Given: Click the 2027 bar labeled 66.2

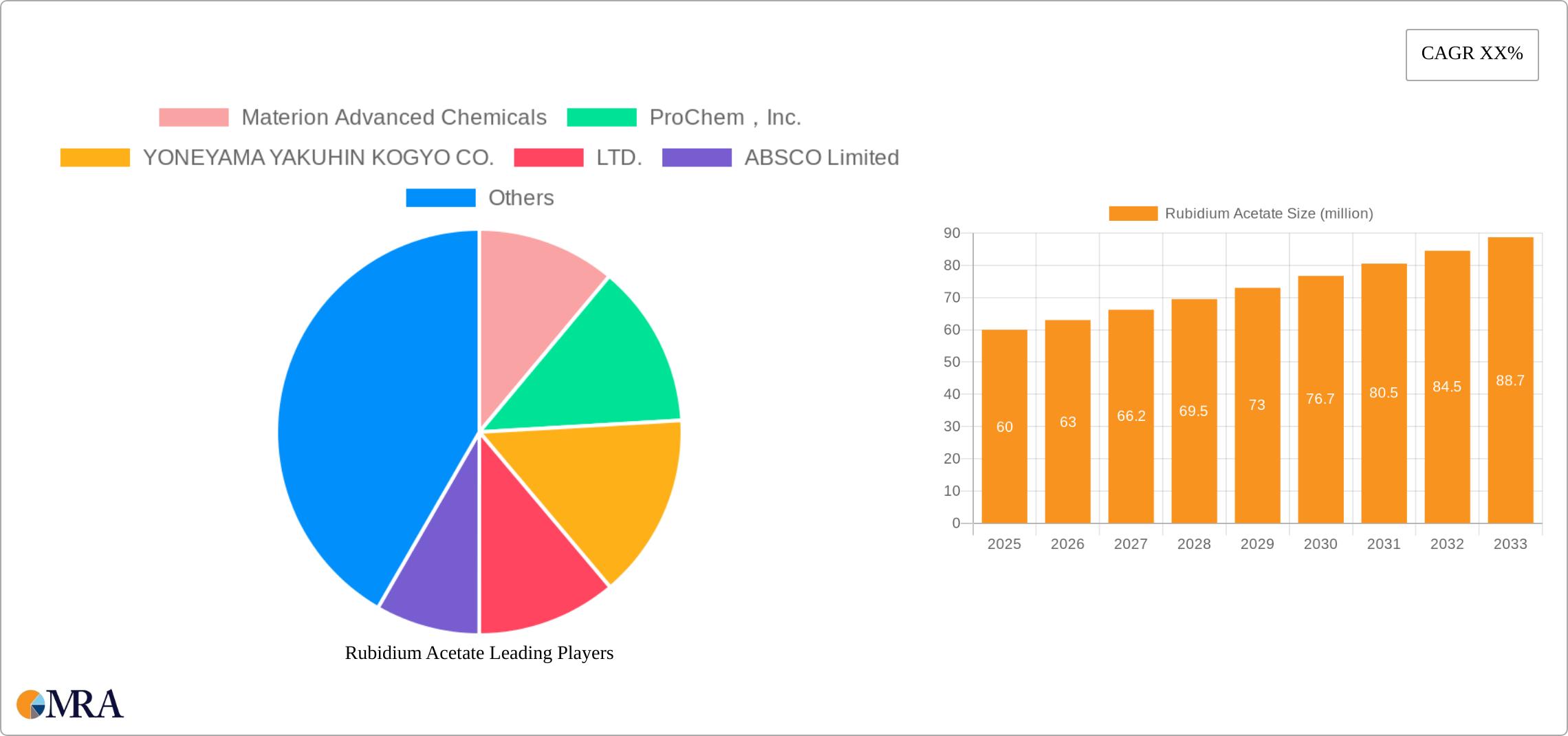Looking at the screenshot, I should pos(1131,416).
